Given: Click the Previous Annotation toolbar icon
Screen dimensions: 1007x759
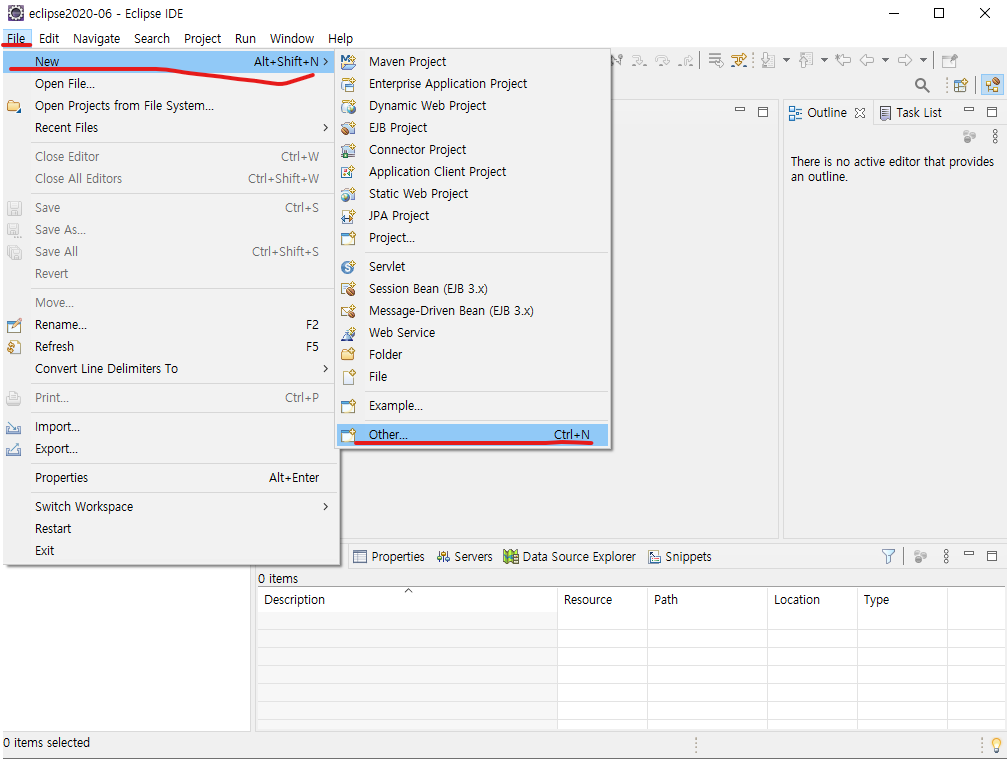Looking at the screenshot, I should (806, 60).
